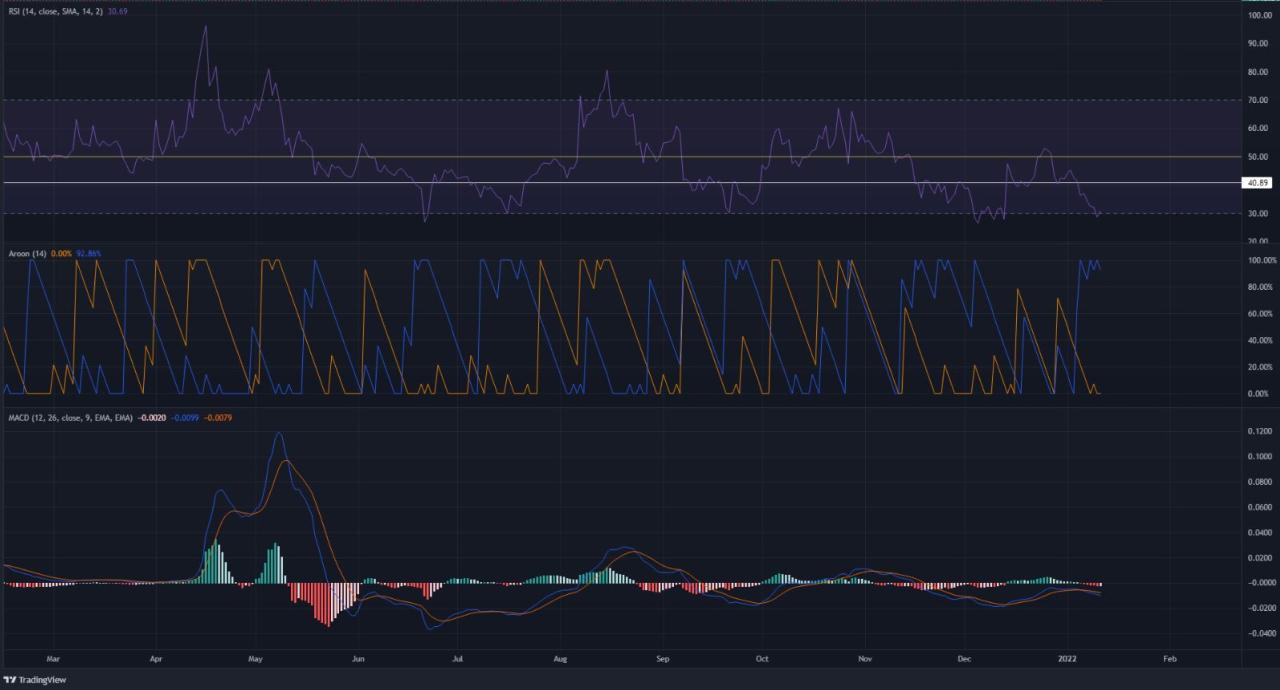Viewport: 1280px width, 690px height.
Task: Click the Mar label on time axis
Action: tap(53, 659)
